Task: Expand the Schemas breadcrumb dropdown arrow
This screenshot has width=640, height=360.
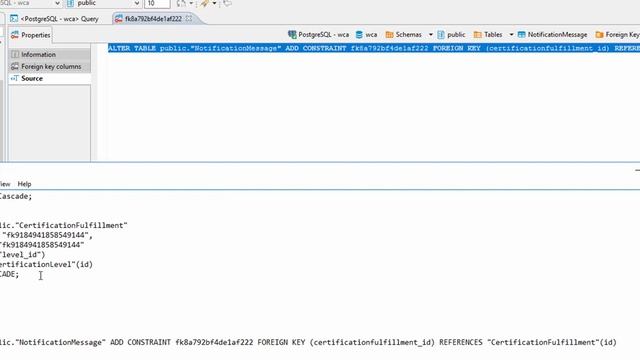Action: pos(431,35)
